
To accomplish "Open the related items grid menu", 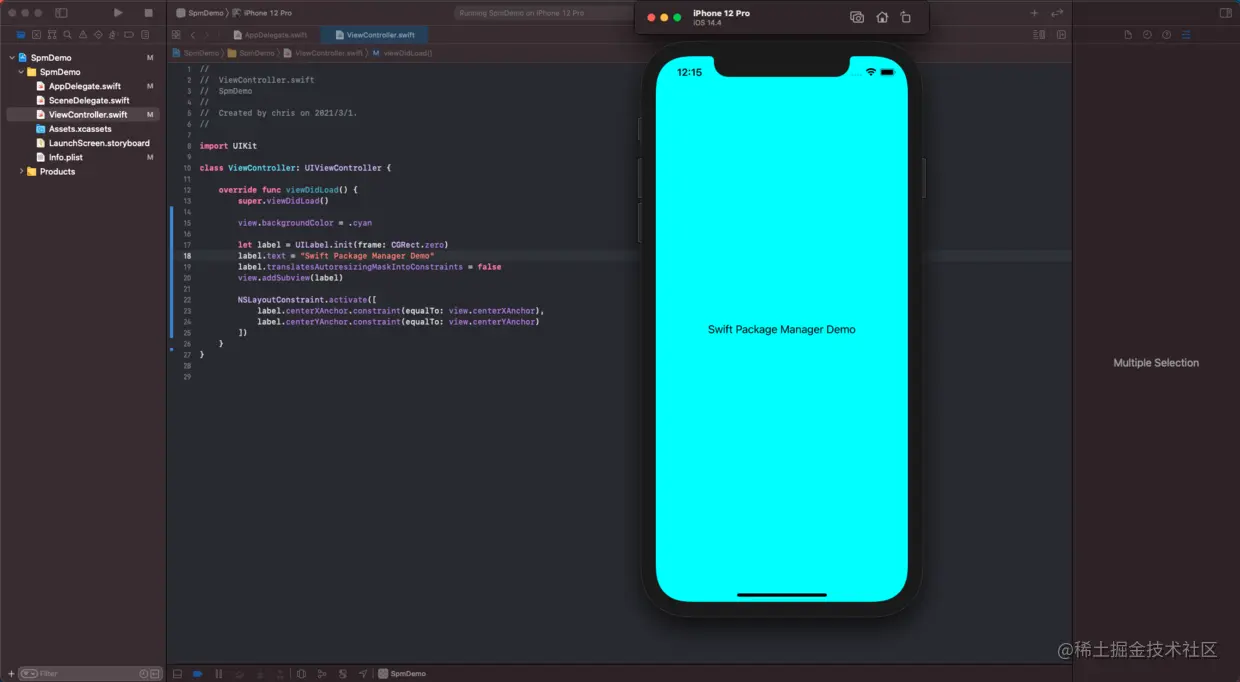I will [177, 34].
